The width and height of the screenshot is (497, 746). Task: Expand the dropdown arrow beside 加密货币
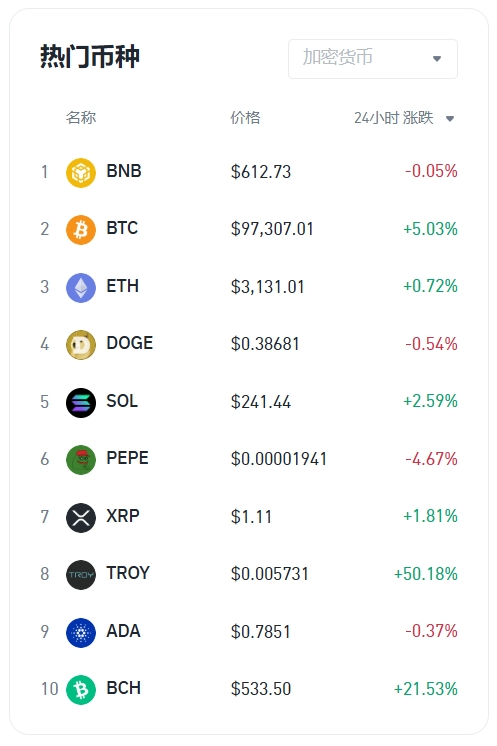point(437,59)
